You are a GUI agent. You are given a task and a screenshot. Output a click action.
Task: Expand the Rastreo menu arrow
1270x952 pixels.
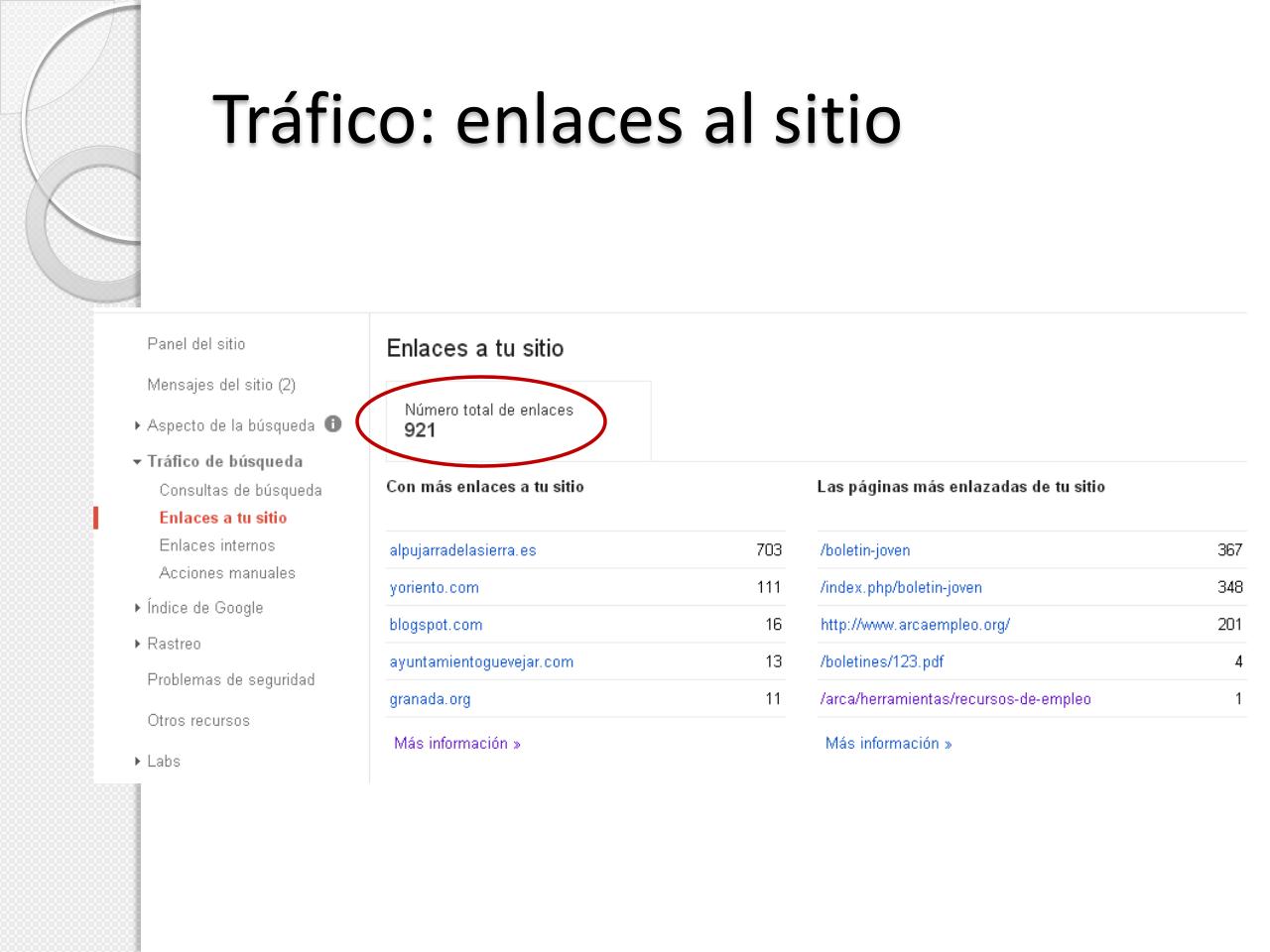(x=138, y=644)
